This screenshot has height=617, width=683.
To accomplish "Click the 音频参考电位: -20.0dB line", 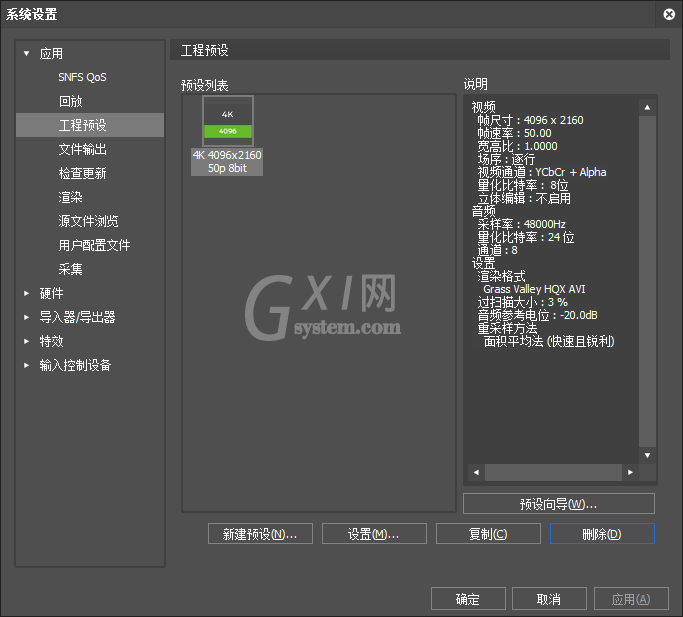I will coord(538,315).
